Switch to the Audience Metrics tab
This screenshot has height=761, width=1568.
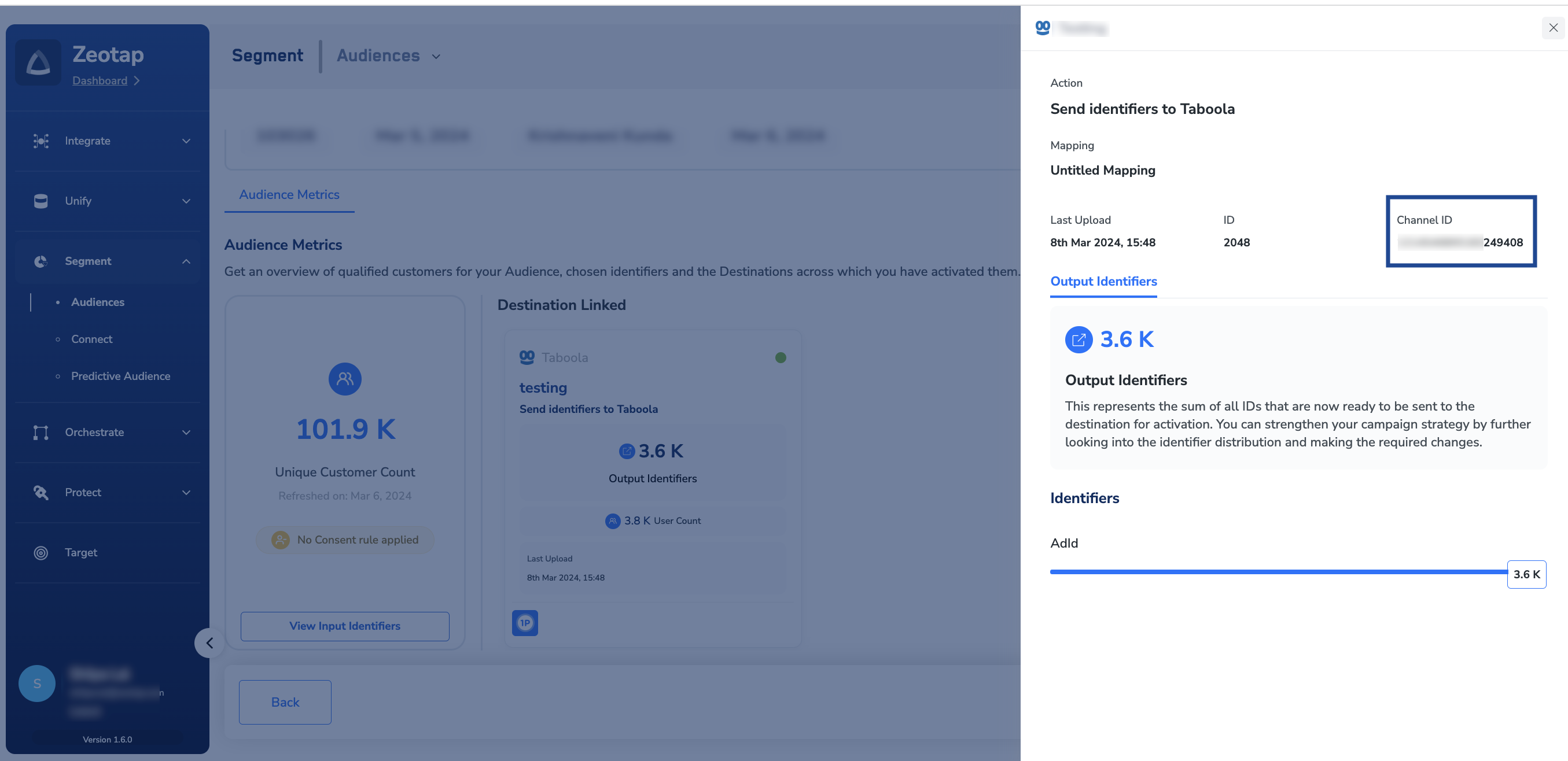289,195
